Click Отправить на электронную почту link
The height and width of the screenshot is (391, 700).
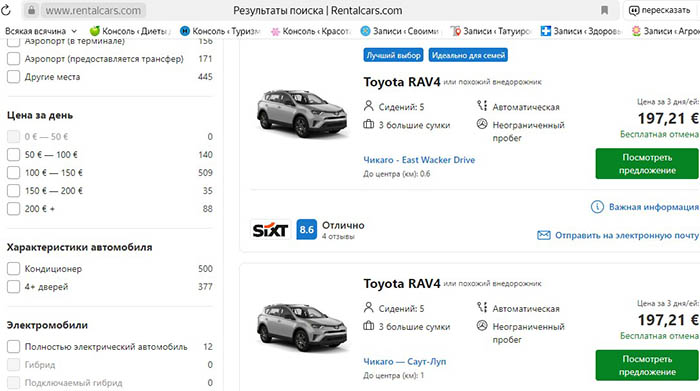(x=627, y=235)
